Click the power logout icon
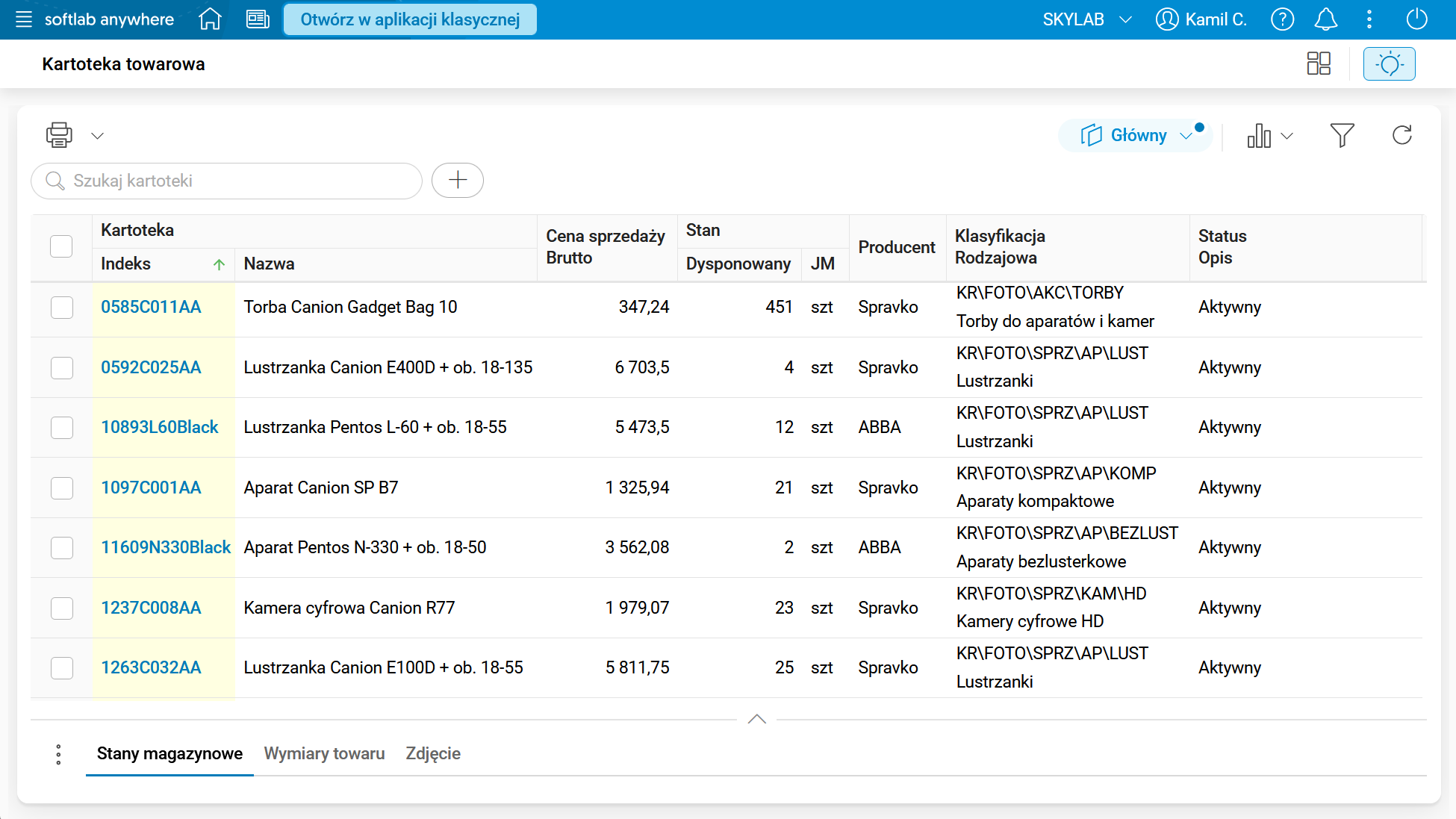This screenshot has width=1456, height=819. (1416, 19)
